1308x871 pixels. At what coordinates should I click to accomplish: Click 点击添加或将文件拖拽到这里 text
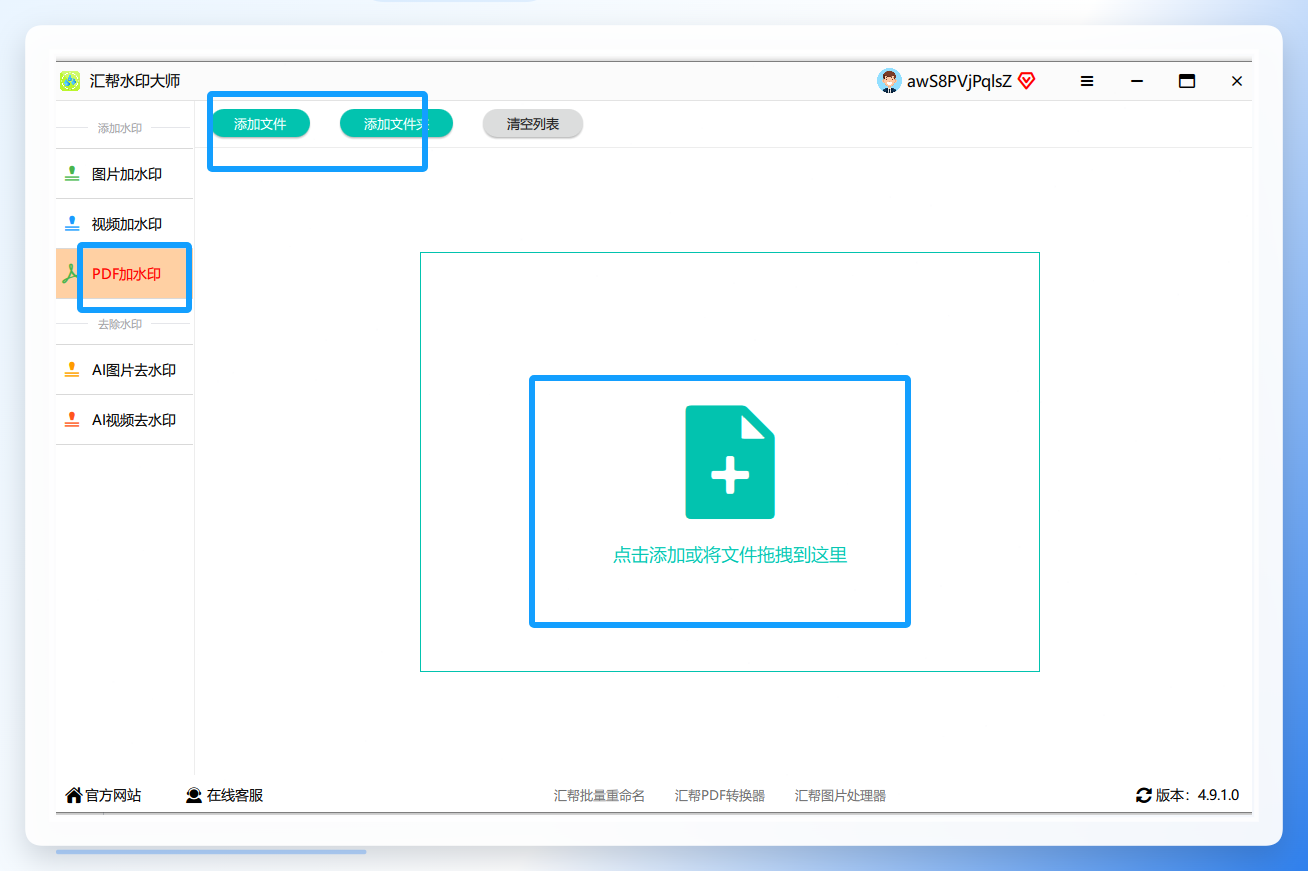[730, 555]
